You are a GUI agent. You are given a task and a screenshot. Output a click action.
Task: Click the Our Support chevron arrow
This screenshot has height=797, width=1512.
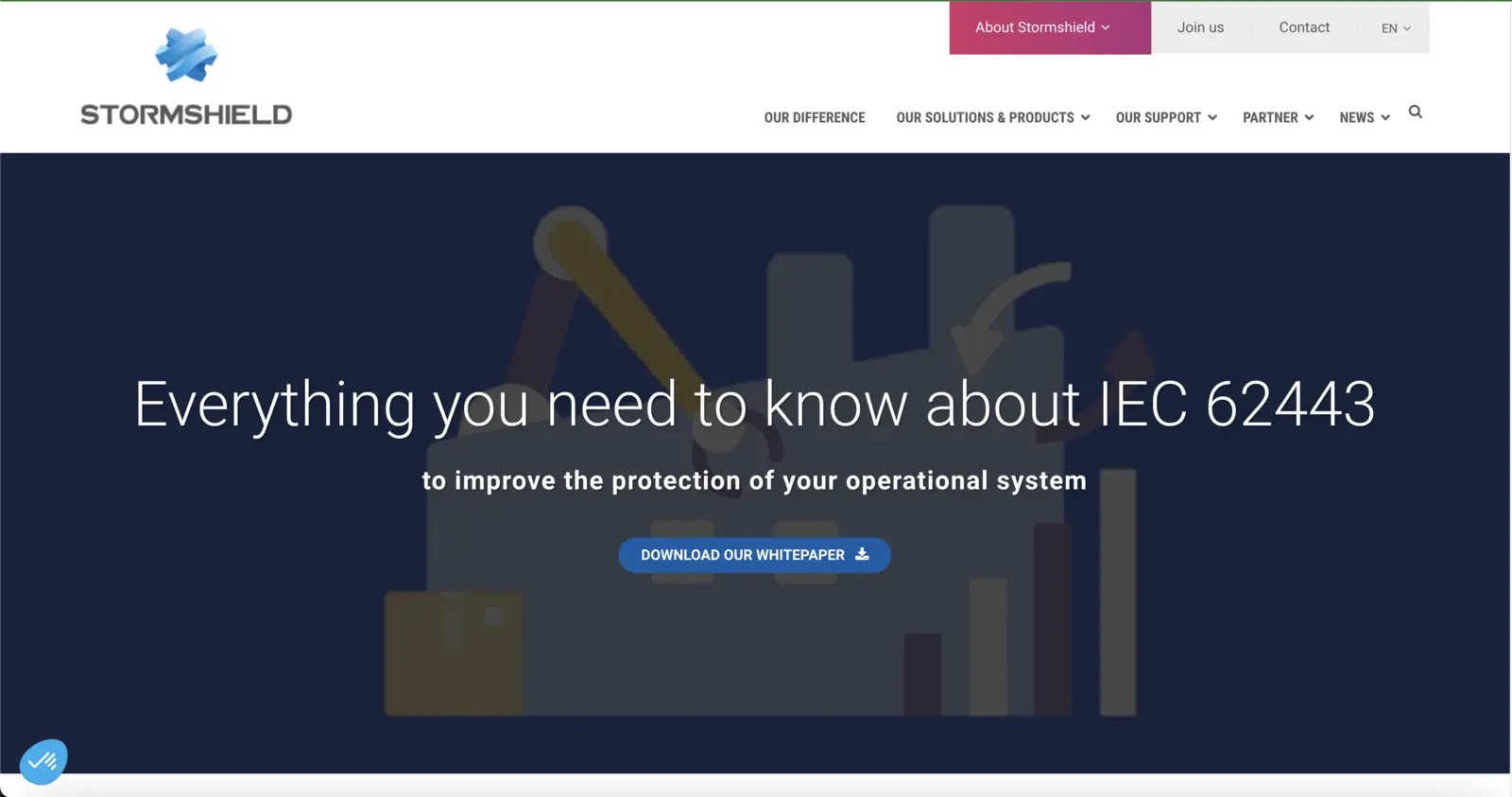tap(1212, 118)
